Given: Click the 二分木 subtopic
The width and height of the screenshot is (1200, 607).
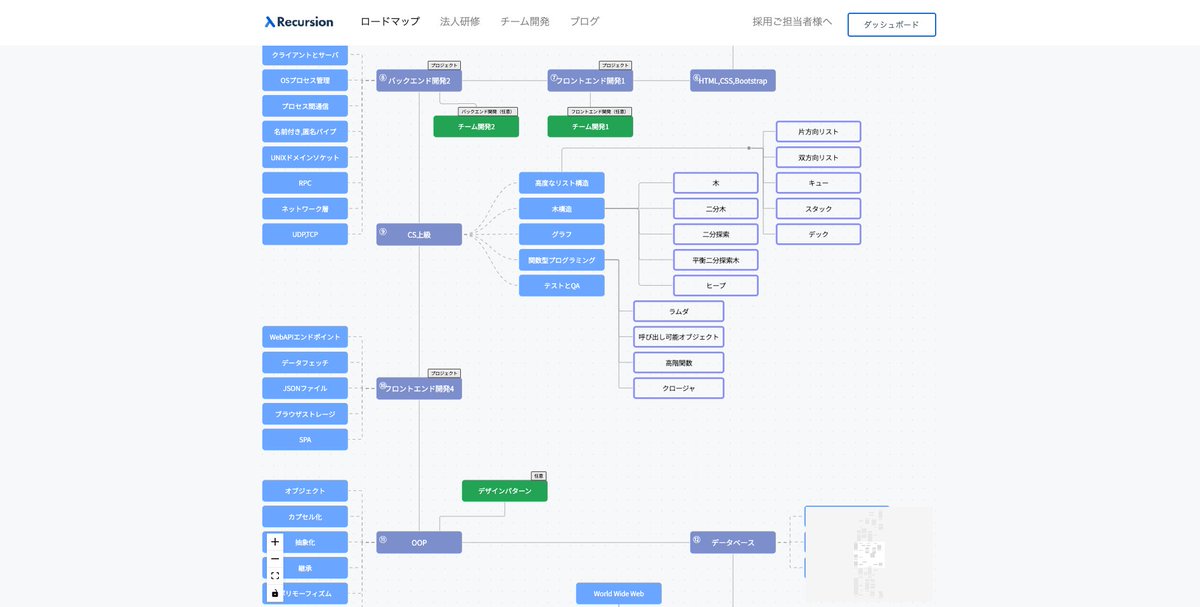Looking at the screenshot, I should (x=716, y=209).
